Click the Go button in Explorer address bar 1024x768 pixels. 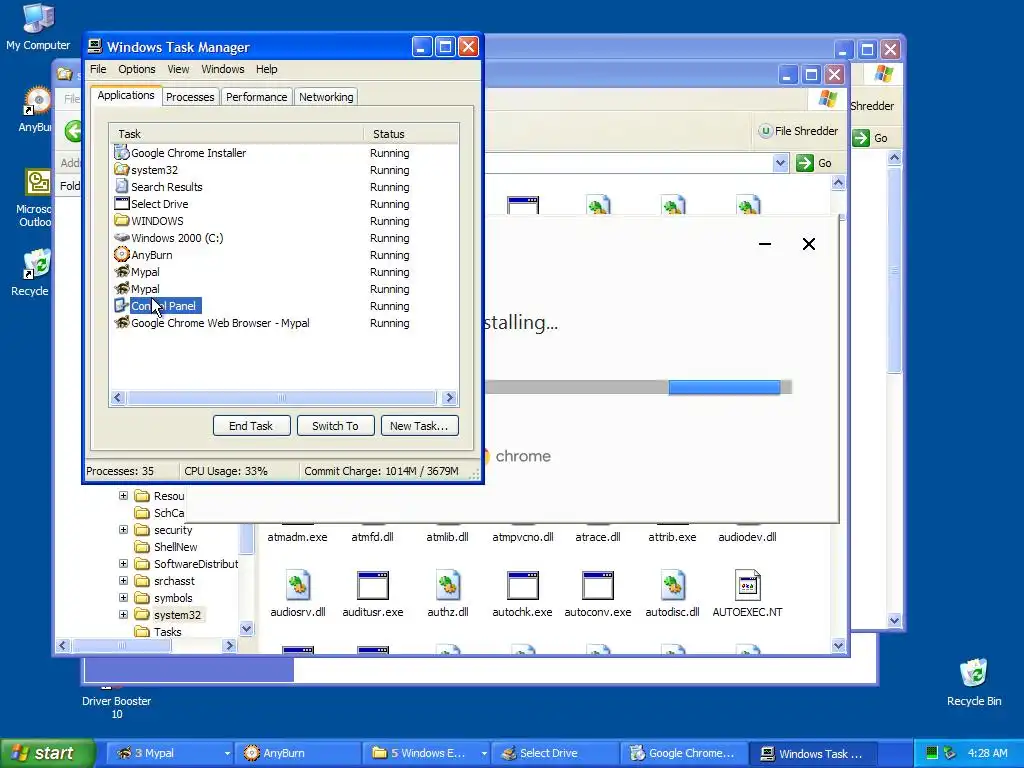pyautogui.click(x=814, y=163)
